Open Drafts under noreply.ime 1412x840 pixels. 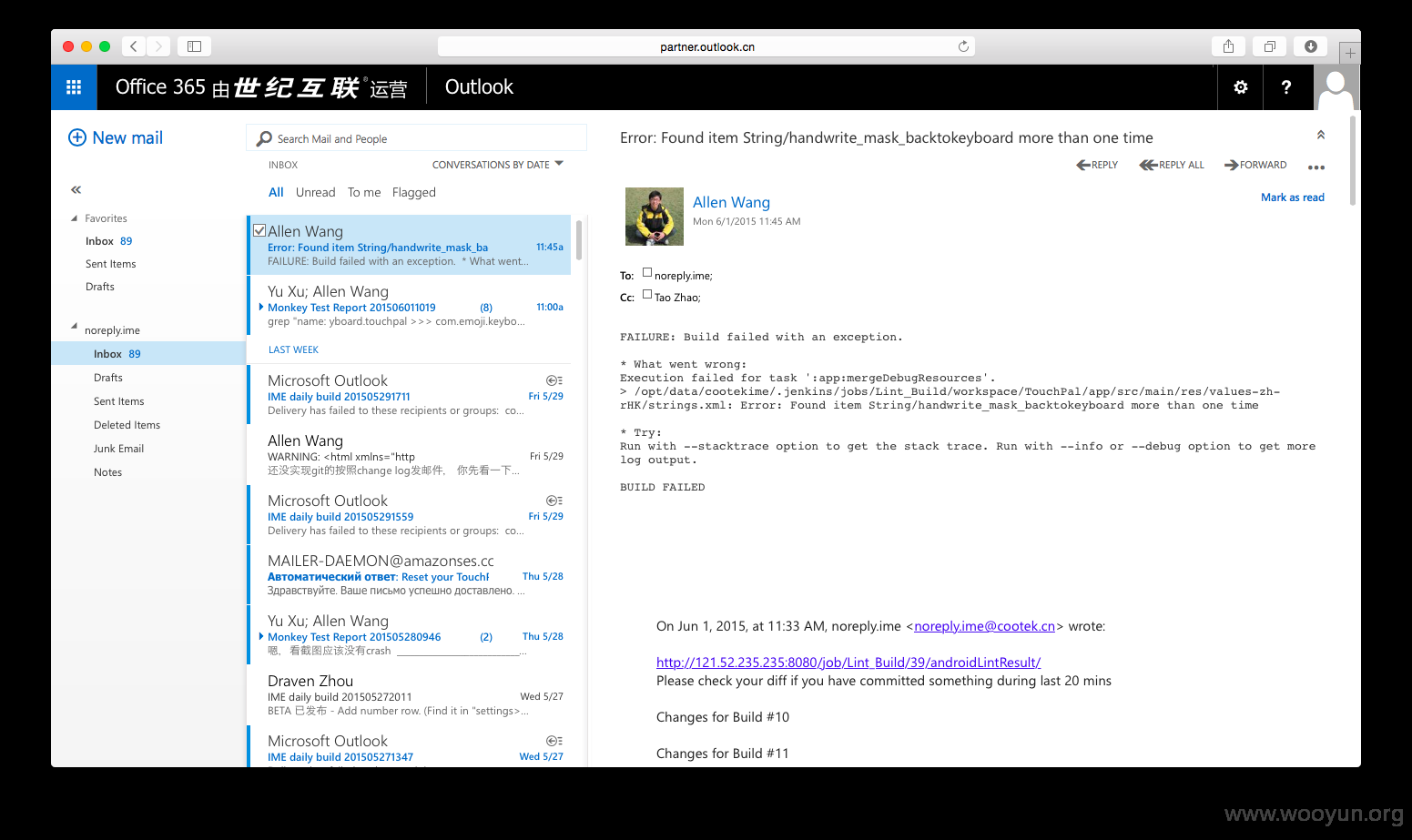(x=108, y=378)
